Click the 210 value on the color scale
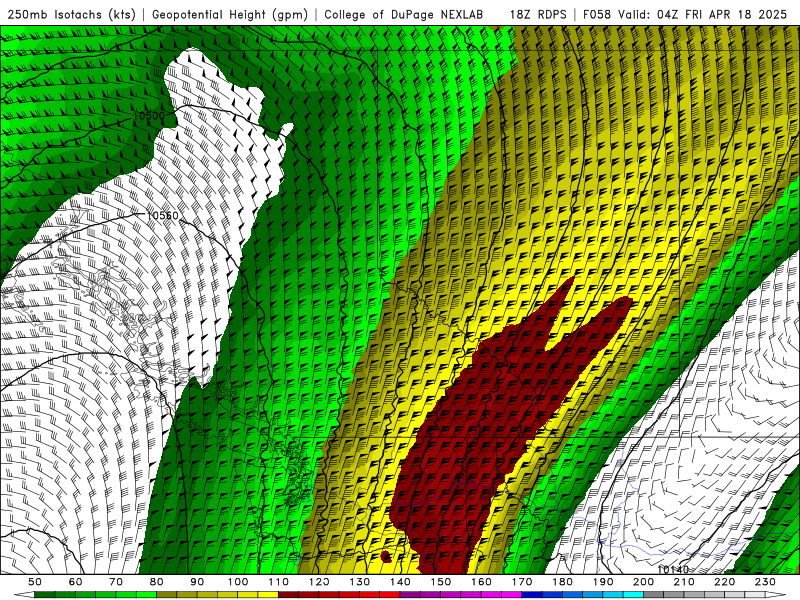The height and width of the screenshot is (600, 800). [684, 582]
